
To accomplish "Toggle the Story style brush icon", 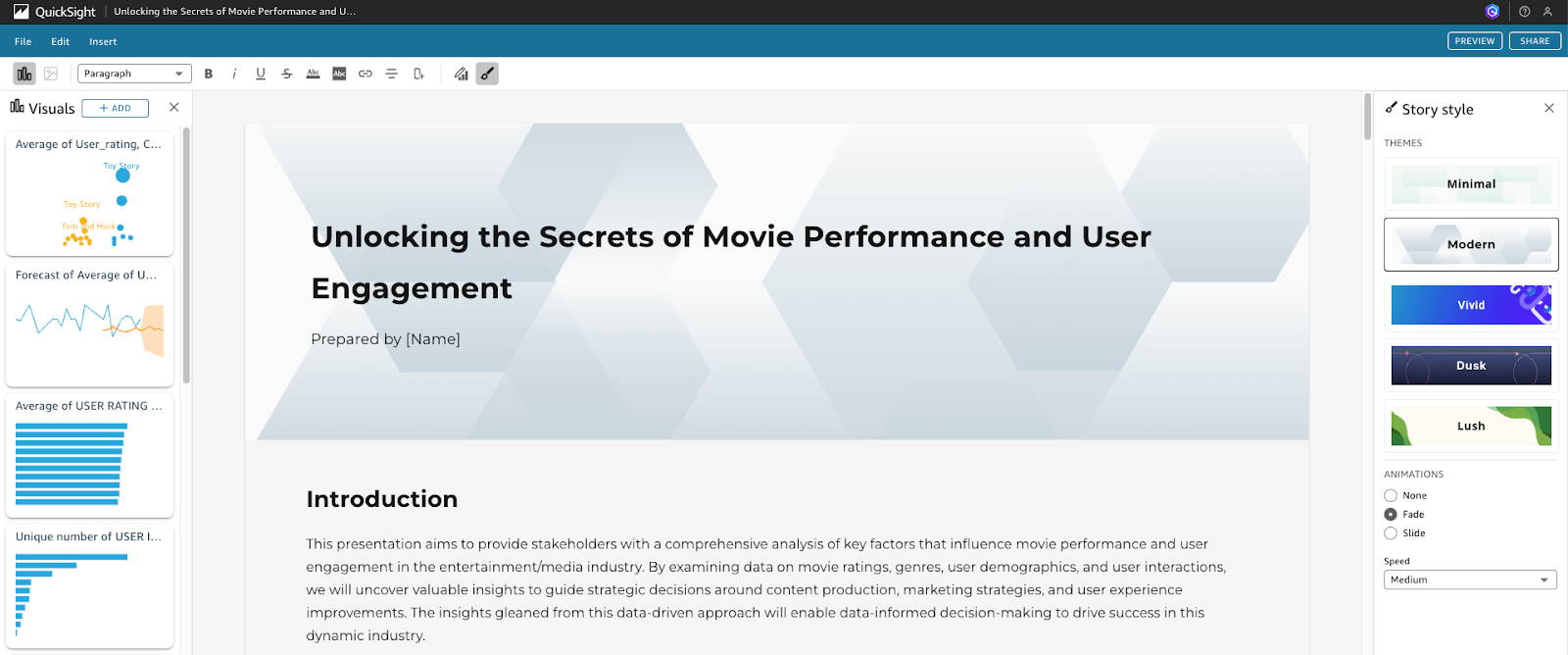I will pyautogui.click(x=487, y=74).
